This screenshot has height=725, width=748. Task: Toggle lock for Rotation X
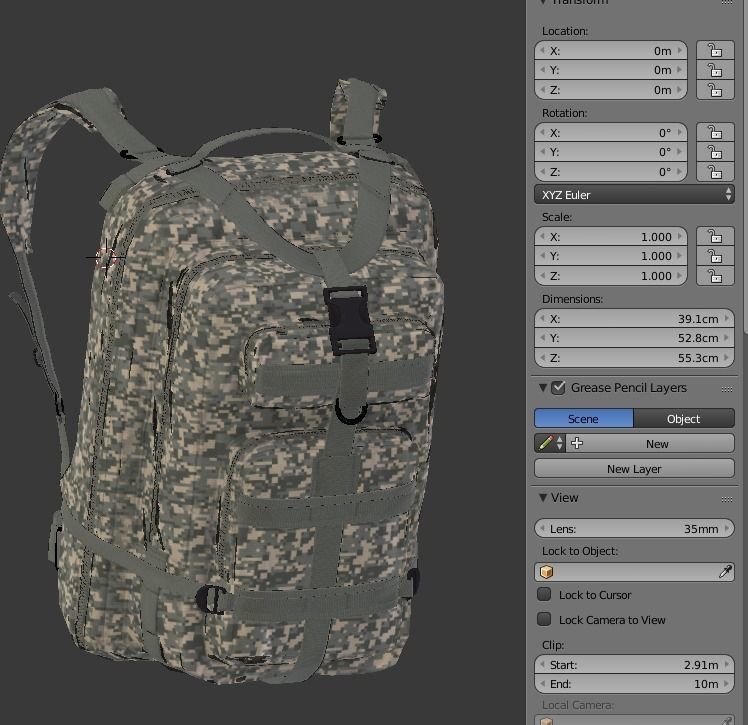[x=715, y=132]
